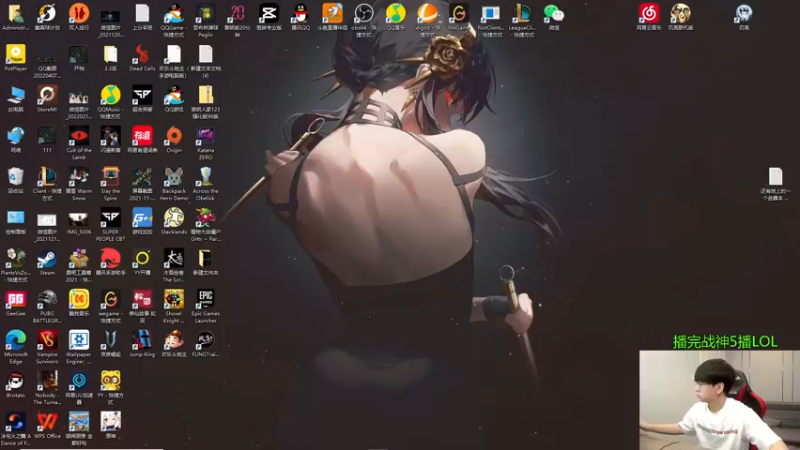Open the top-row WeGame icon

point(459,13)
